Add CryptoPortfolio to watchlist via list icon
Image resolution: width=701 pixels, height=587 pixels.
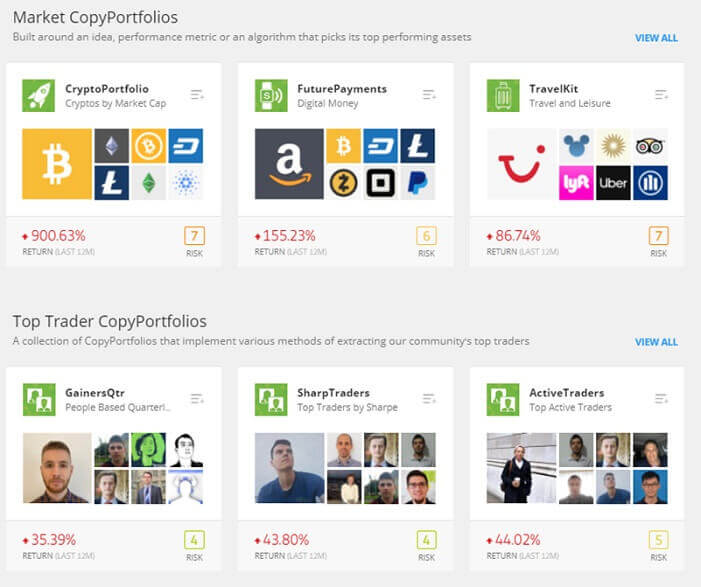[x=197, y=95]
